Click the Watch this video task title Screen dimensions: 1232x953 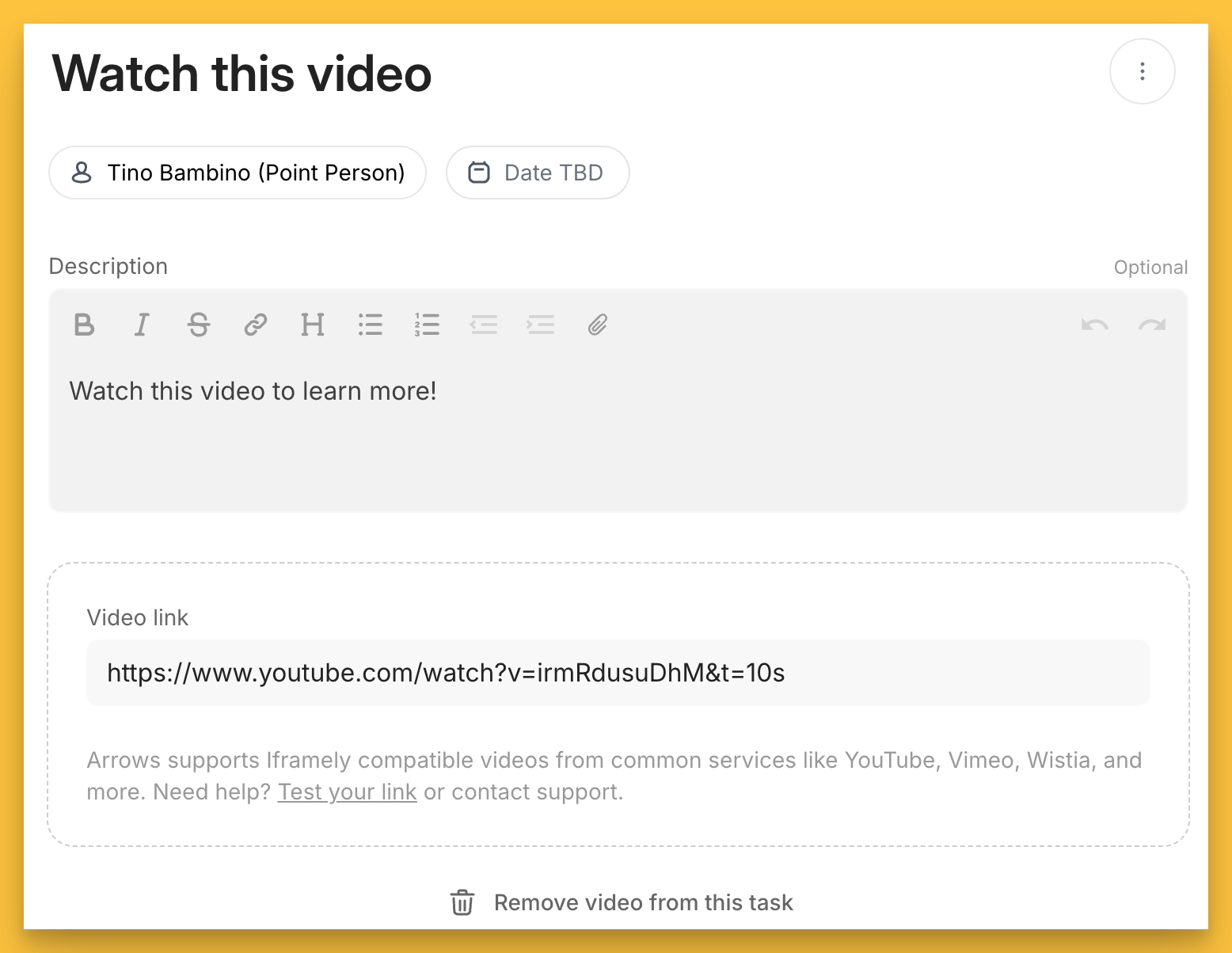242,74
